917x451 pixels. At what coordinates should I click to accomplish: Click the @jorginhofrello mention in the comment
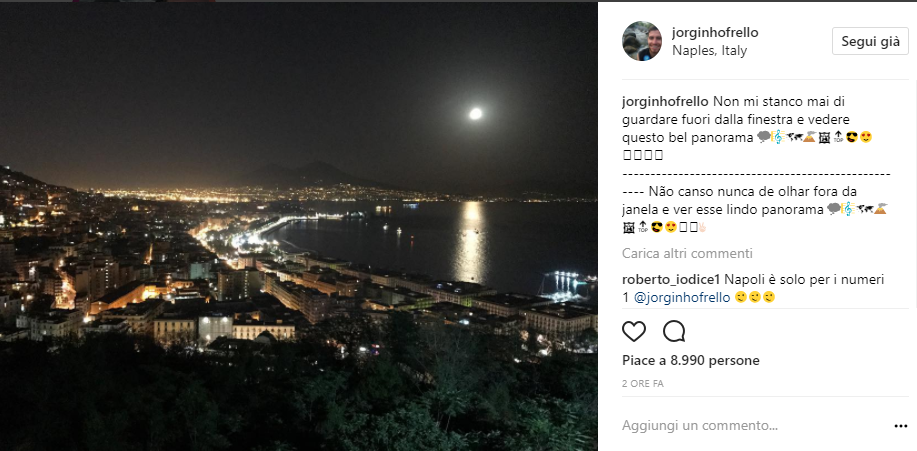[682, 298]
